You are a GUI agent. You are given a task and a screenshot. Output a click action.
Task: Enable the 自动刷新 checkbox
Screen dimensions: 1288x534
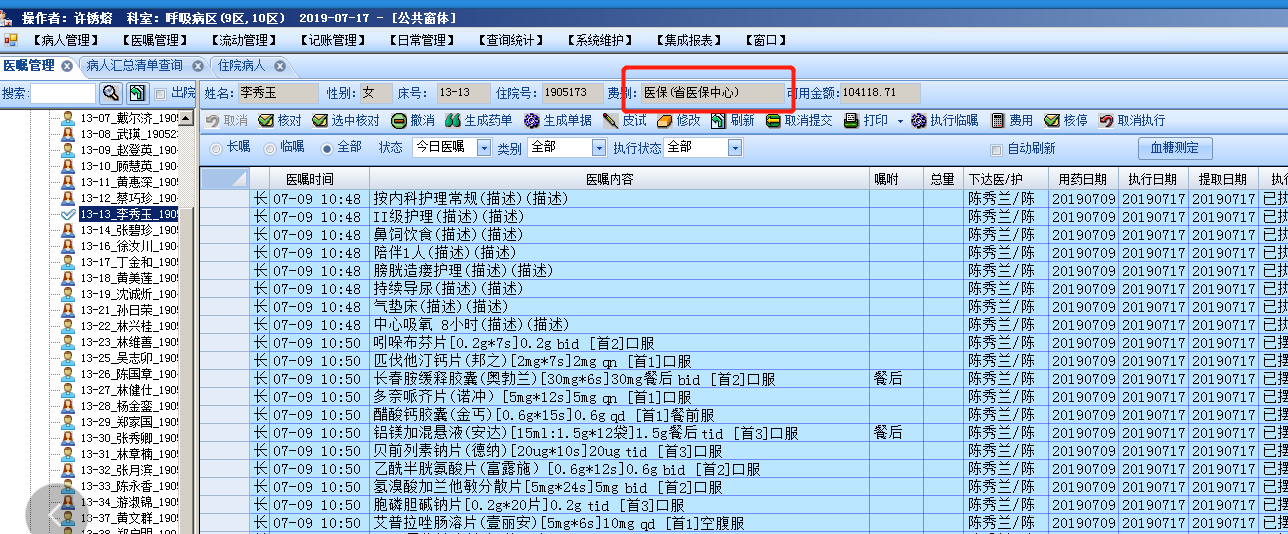click(995, 149)
